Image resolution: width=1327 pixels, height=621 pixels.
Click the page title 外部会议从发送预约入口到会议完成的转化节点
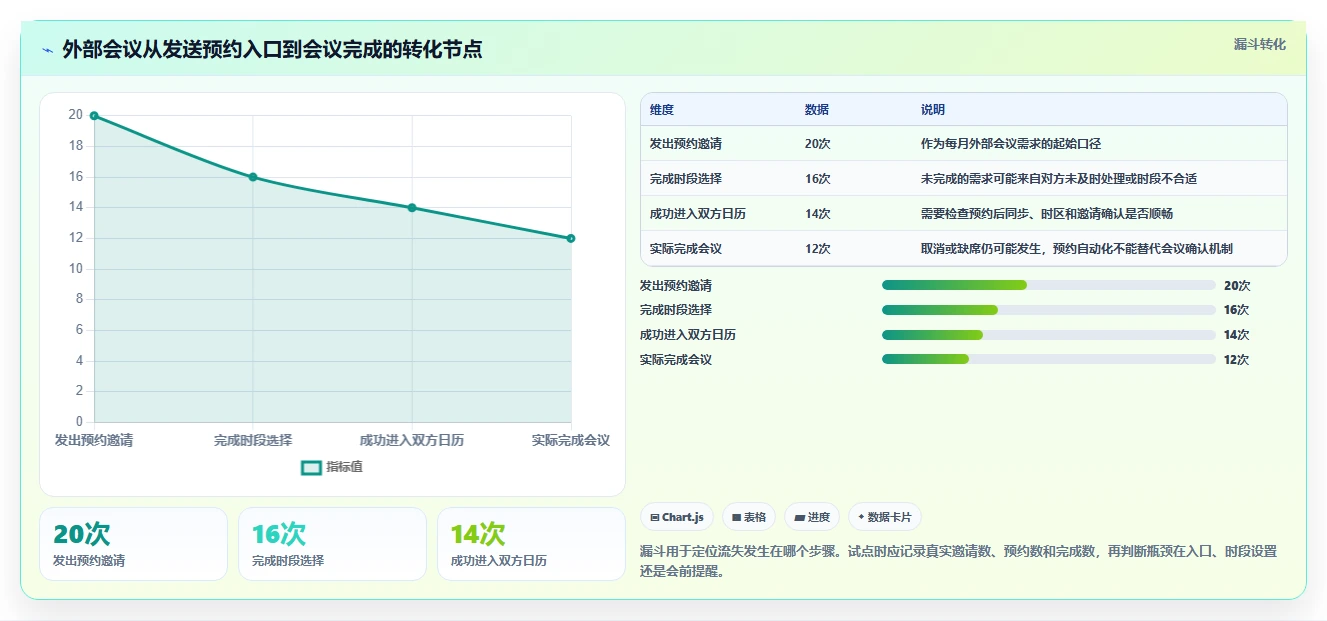(272, 50)
